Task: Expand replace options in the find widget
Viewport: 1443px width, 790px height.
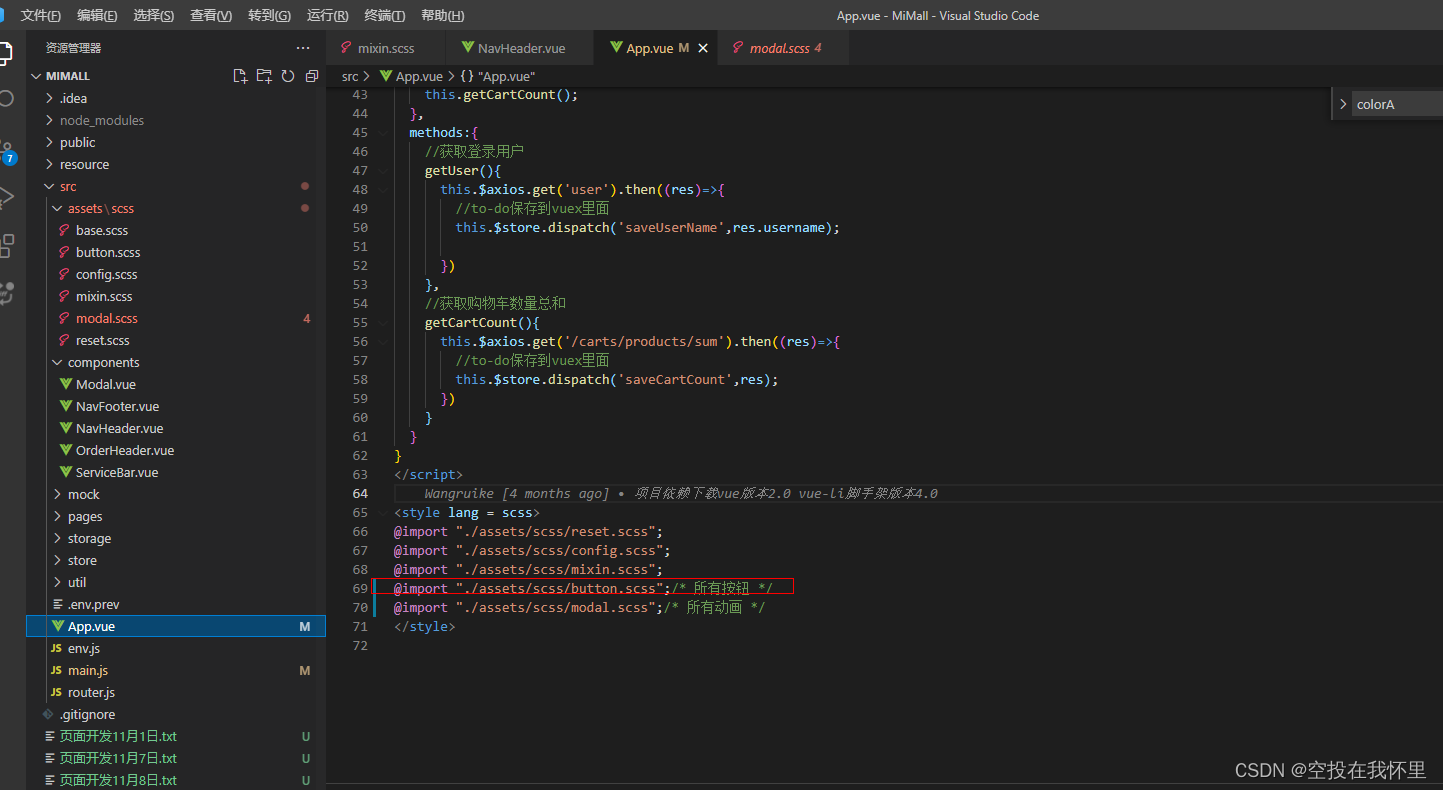Action: pyautogui.click(x=1344, y=103)
